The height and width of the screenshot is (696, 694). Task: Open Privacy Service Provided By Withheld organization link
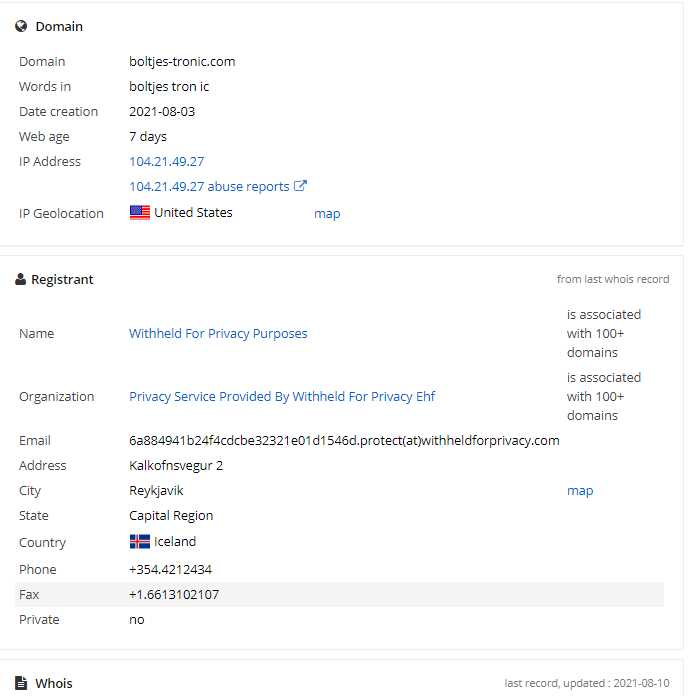[x=282, y=396]
